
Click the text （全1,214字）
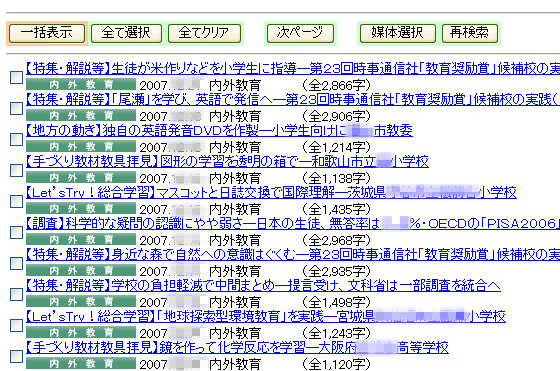[x=336, y=147]
